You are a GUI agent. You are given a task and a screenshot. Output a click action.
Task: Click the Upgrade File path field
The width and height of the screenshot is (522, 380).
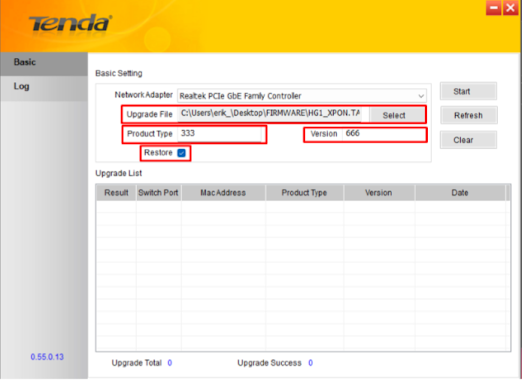coord(270,113)
